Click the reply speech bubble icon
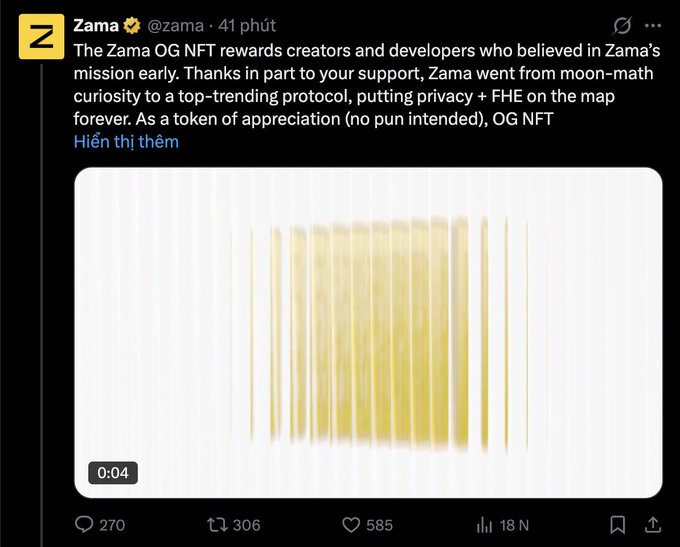 click(x=84, y=525)
